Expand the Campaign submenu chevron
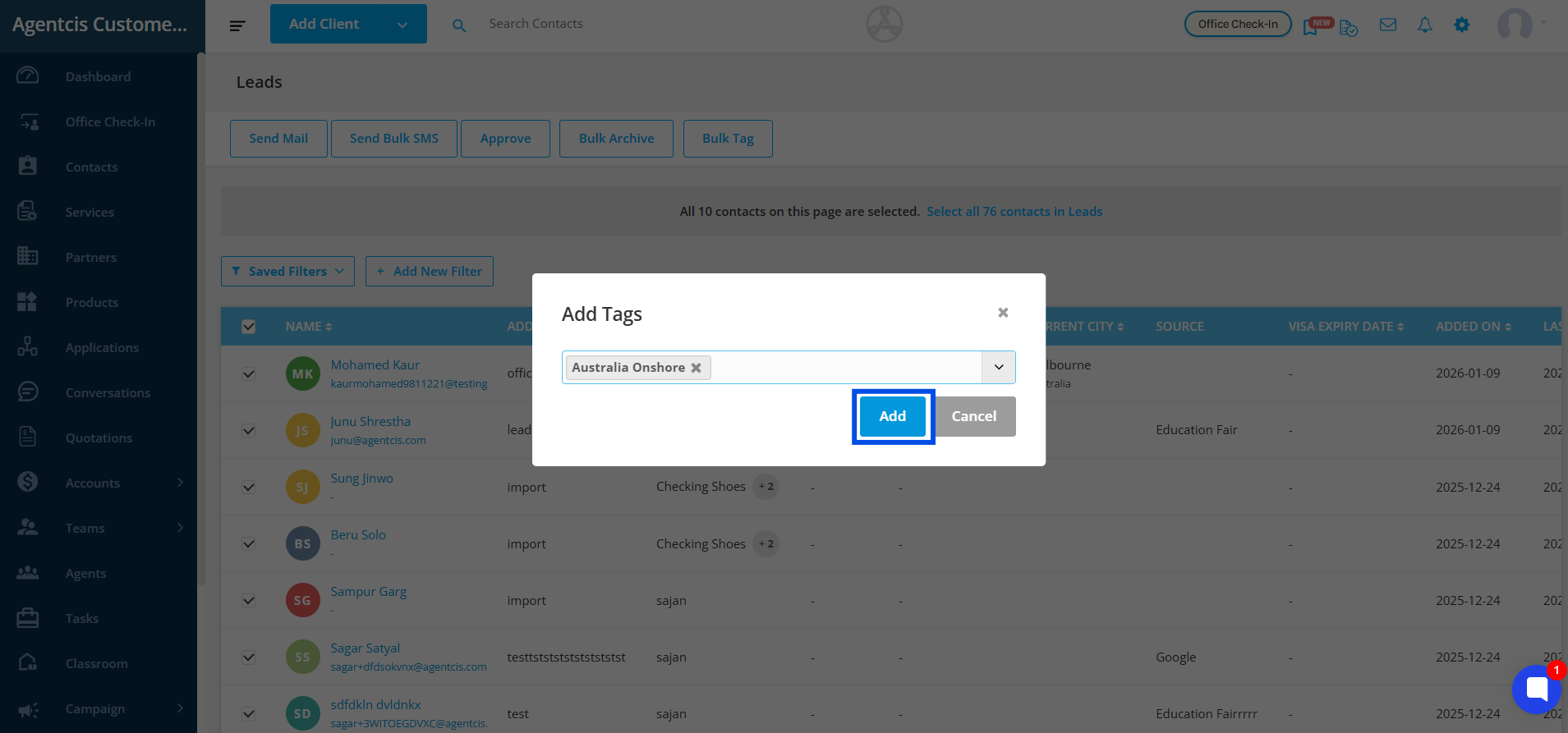 [x=180, y=708]
